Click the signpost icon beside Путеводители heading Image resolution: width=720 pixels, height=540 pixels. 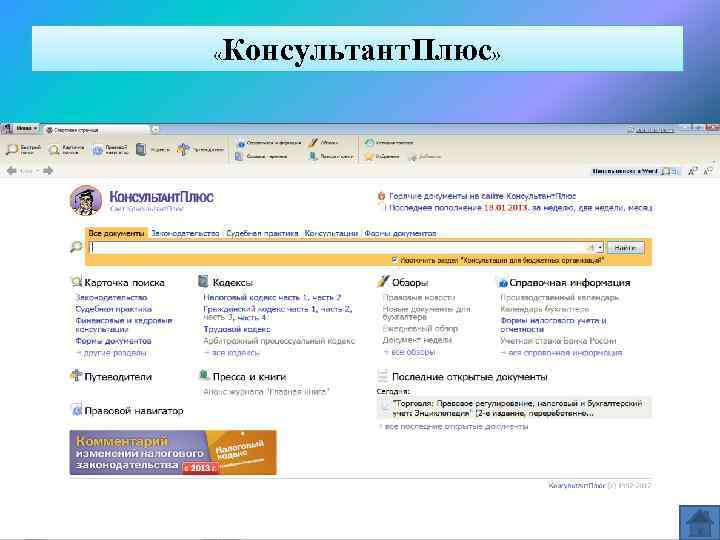pos(76,376)
